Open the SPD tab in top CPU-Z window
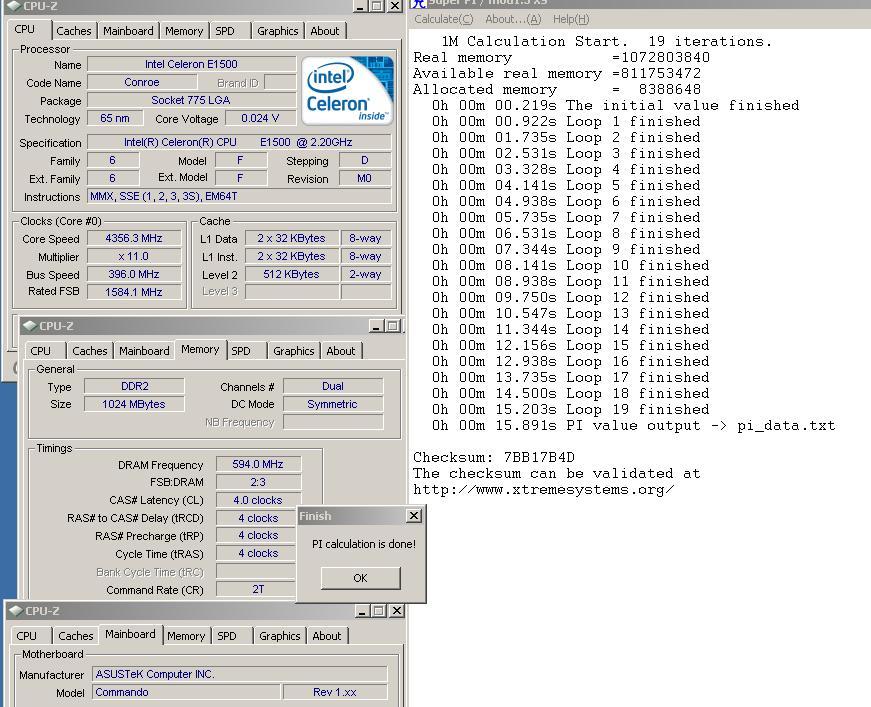 tap(225, 31)
